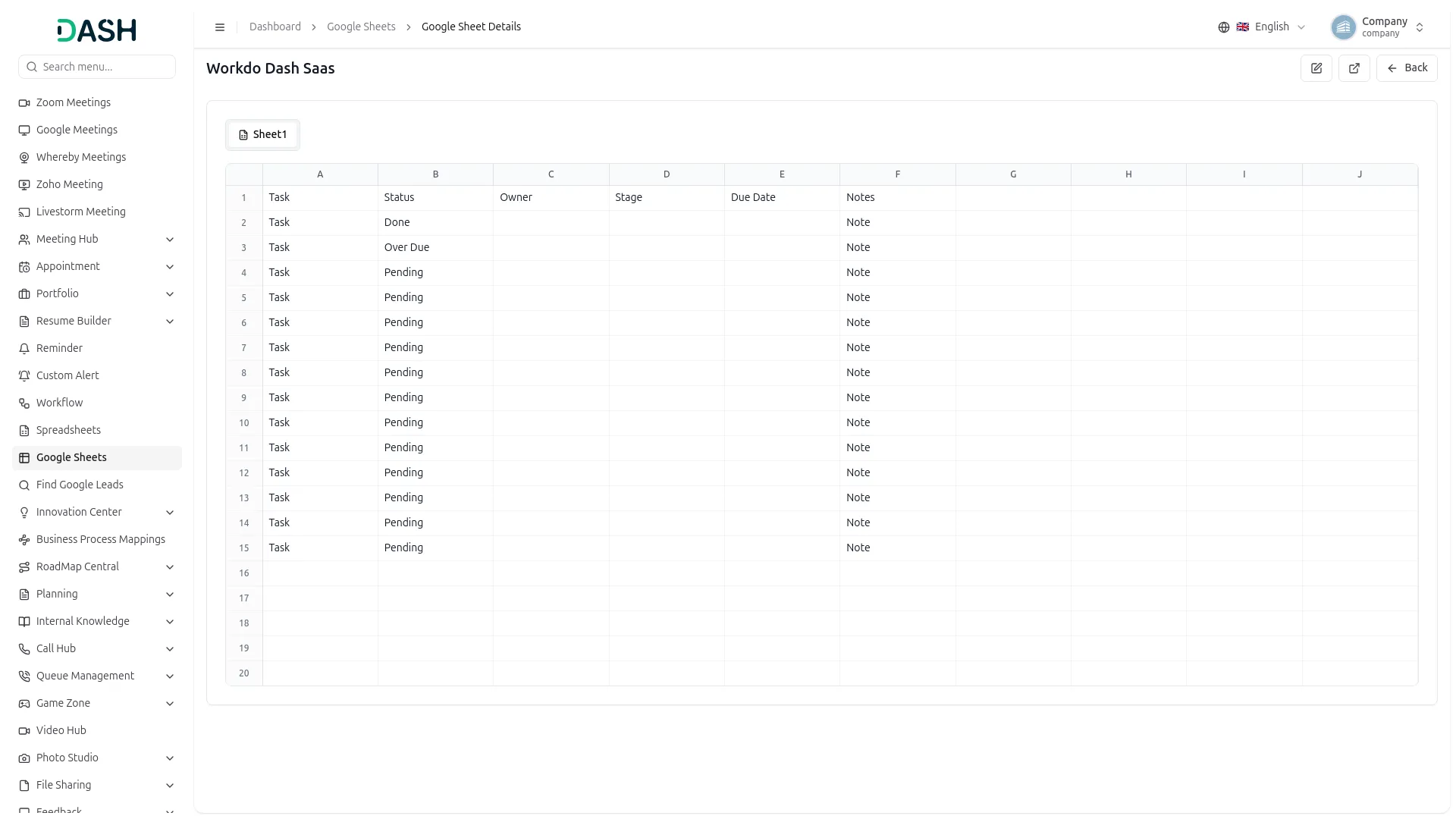Click the Business Process Mappings icon
The height and width of the screenshot is (819, 1456).
pyautogui.click(x=24, y=540)
